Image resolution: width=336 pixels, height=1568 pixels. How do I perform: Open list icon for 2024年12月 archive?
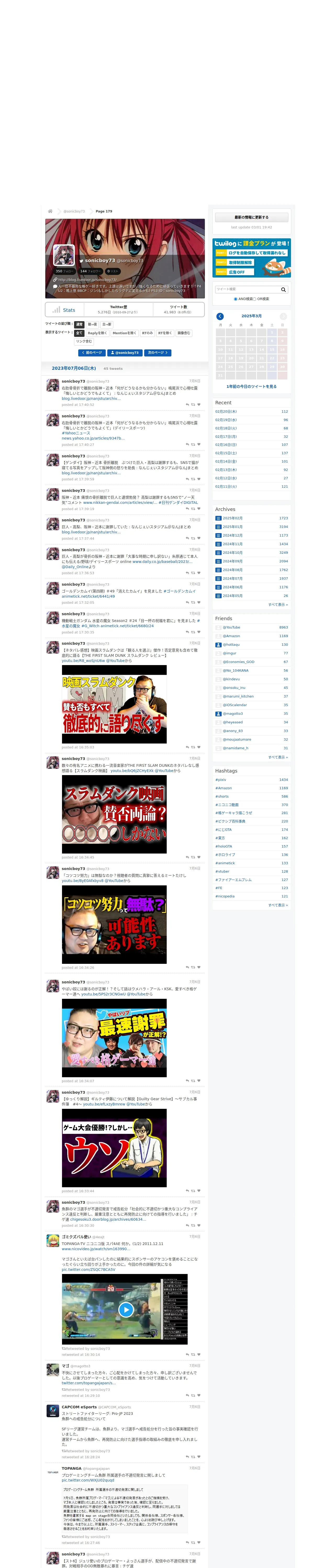pyautogui.click(x=218, y=536)
